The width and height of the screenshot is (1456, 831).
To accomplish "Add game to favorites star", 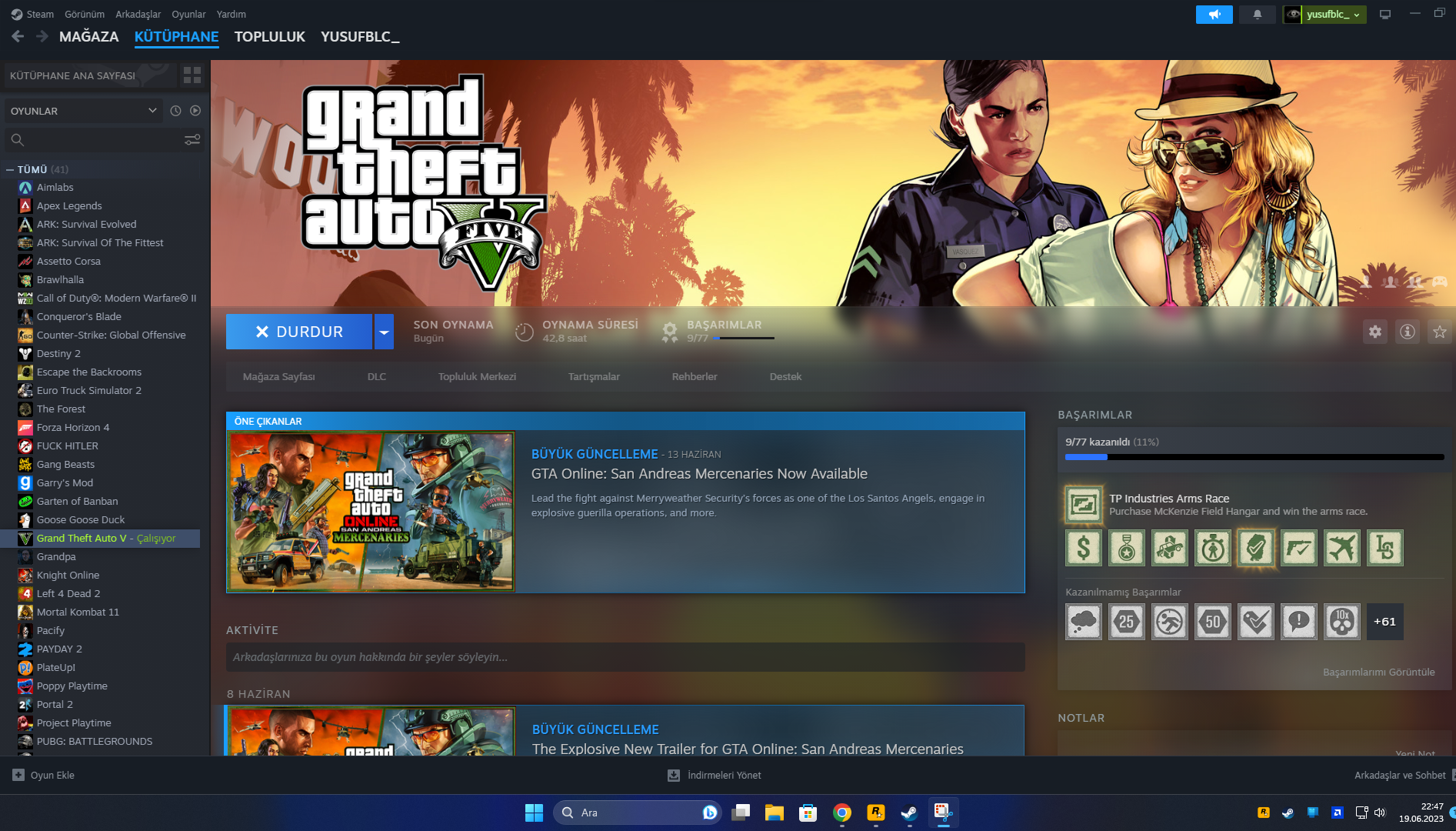I will point(1439,332).
